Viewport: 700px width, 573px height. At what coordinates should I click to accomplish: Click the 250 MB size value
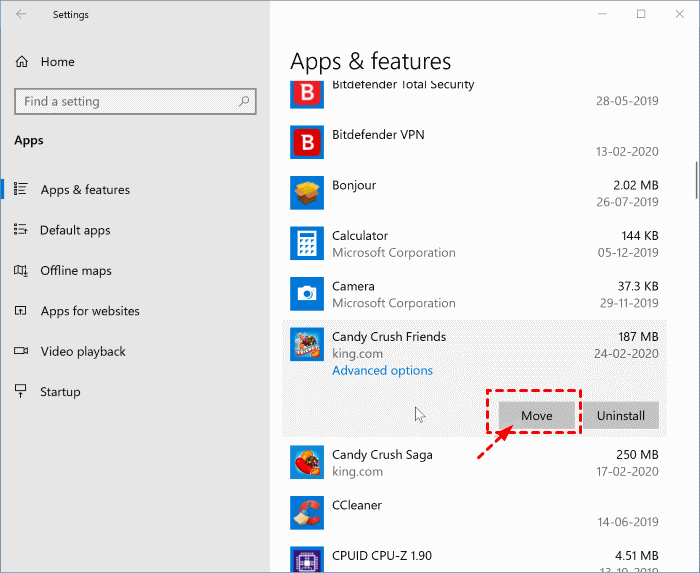[x=637, y=454]
